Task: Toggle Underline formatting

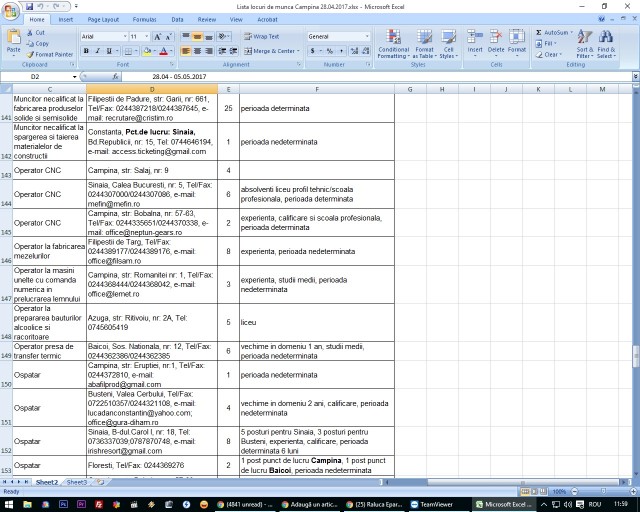Action: coord(109,51)
